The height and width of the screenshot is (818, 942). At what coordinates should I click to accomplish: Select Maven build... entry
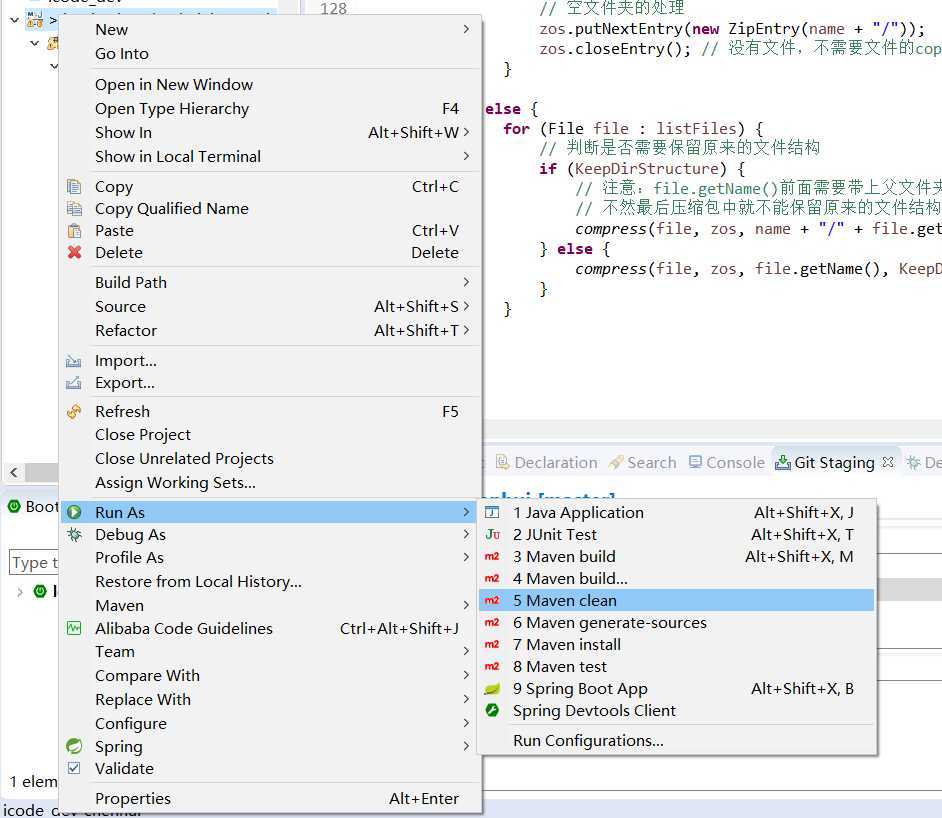pyautogui.click(x=676, y=578)
